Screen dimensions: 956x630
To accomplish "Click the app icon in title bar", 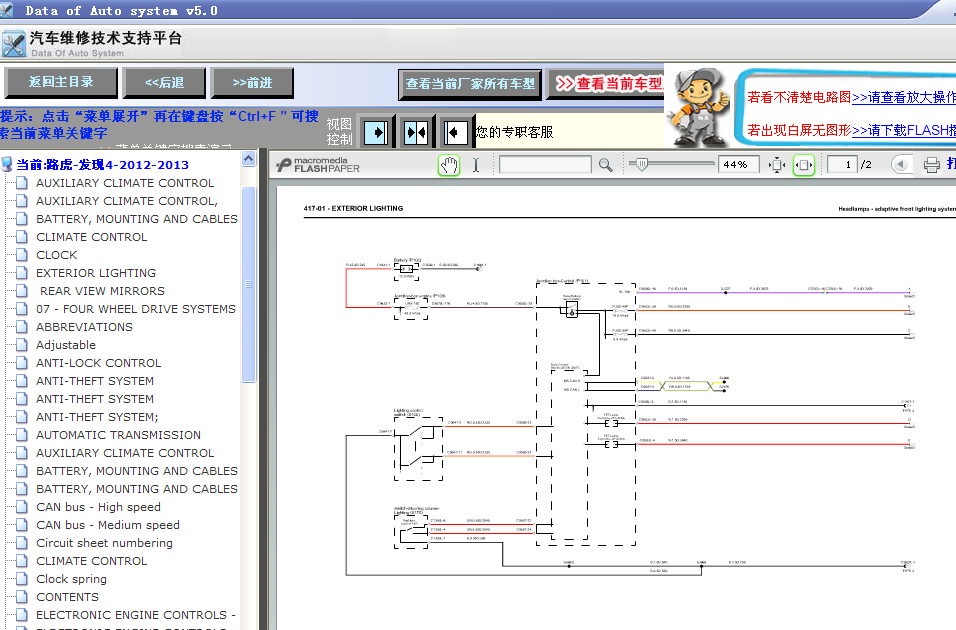I will point(7,9).
